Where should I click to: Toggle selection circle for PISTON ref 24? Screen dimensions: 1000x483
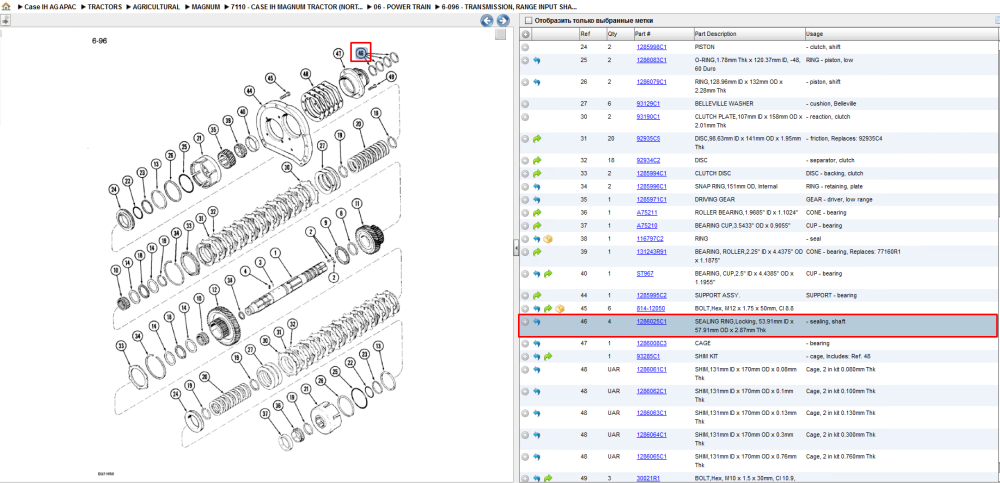[526, 47]
